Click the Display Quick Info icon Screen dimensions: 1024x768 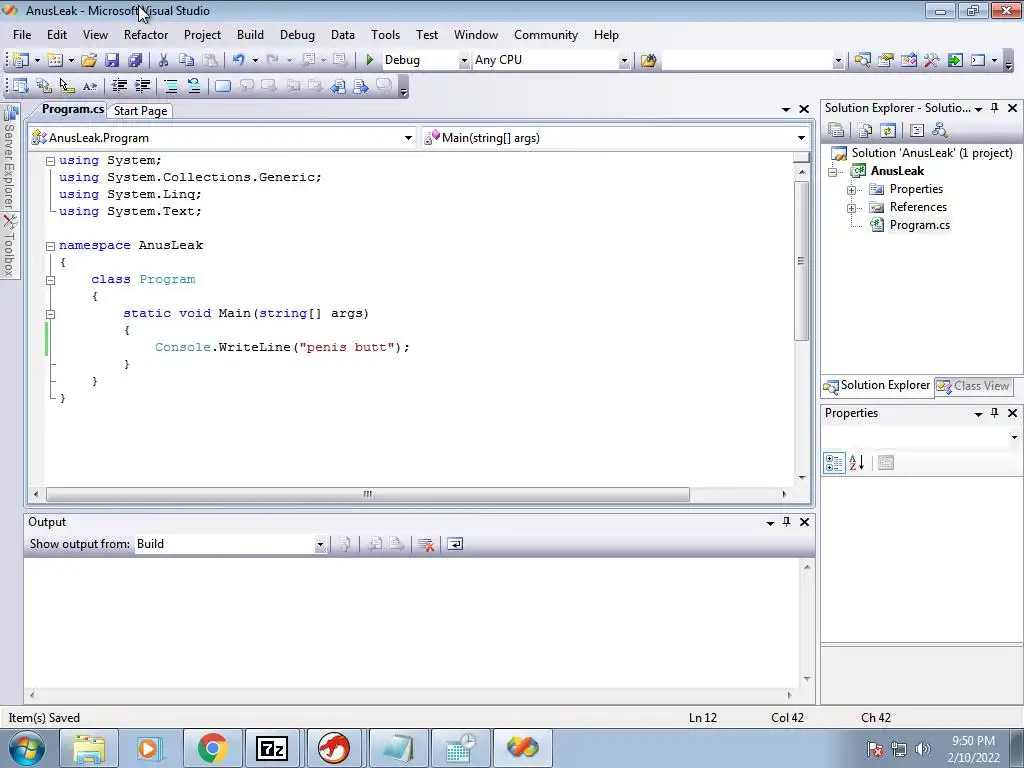tap(67, 86)
